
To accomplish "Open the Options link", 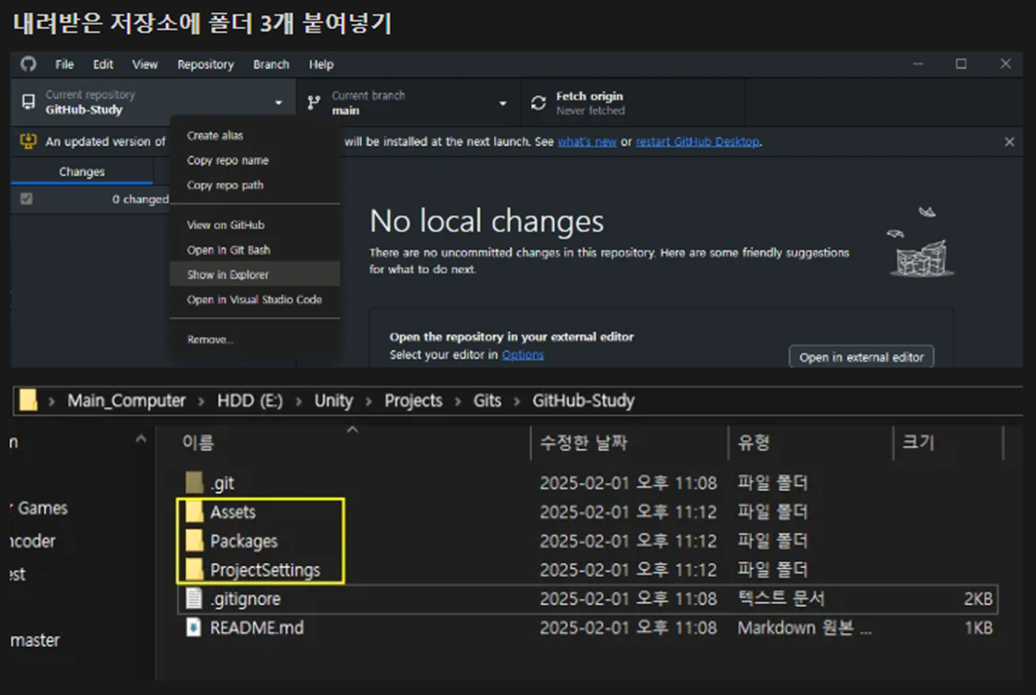I will point(523,355).
